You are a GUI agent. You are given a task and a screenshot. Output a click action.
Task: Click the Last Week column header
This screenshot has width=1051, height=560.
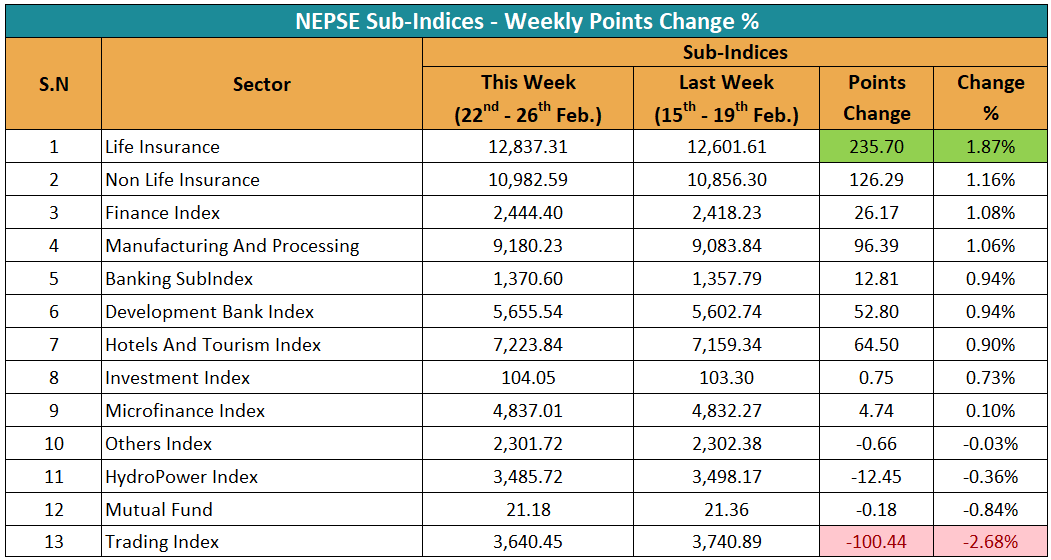[726, 98]
